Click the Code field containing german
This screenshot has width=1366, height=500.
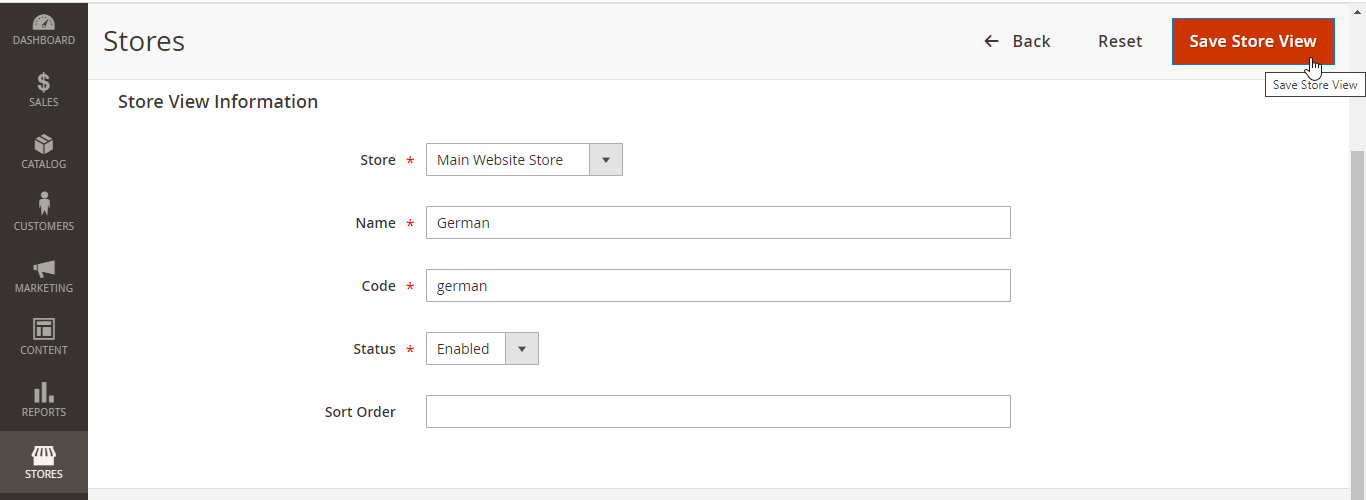click(x=718, y=286)
